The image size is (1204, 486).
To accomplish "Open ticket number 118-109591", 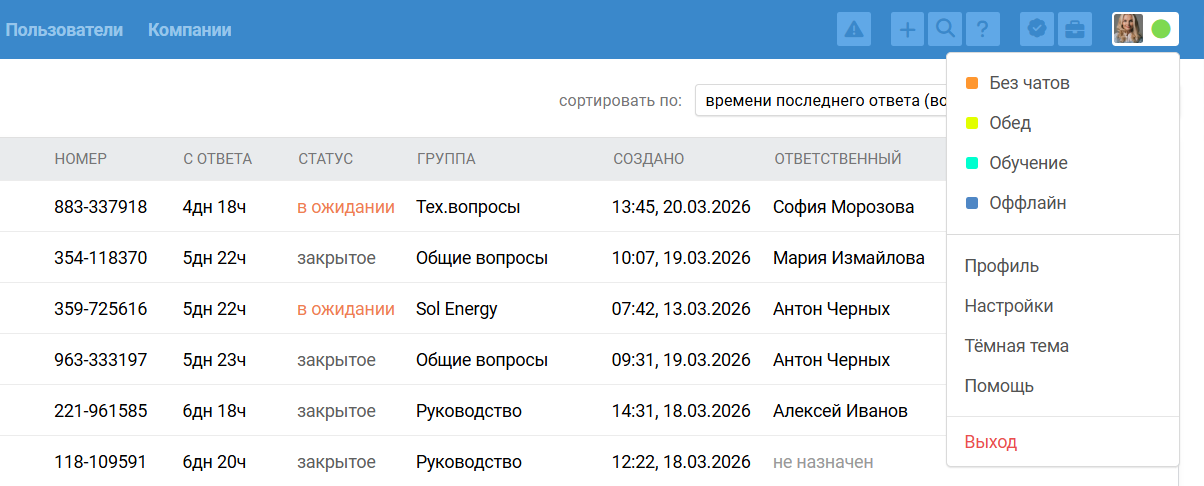I will [x=101, y=462].
